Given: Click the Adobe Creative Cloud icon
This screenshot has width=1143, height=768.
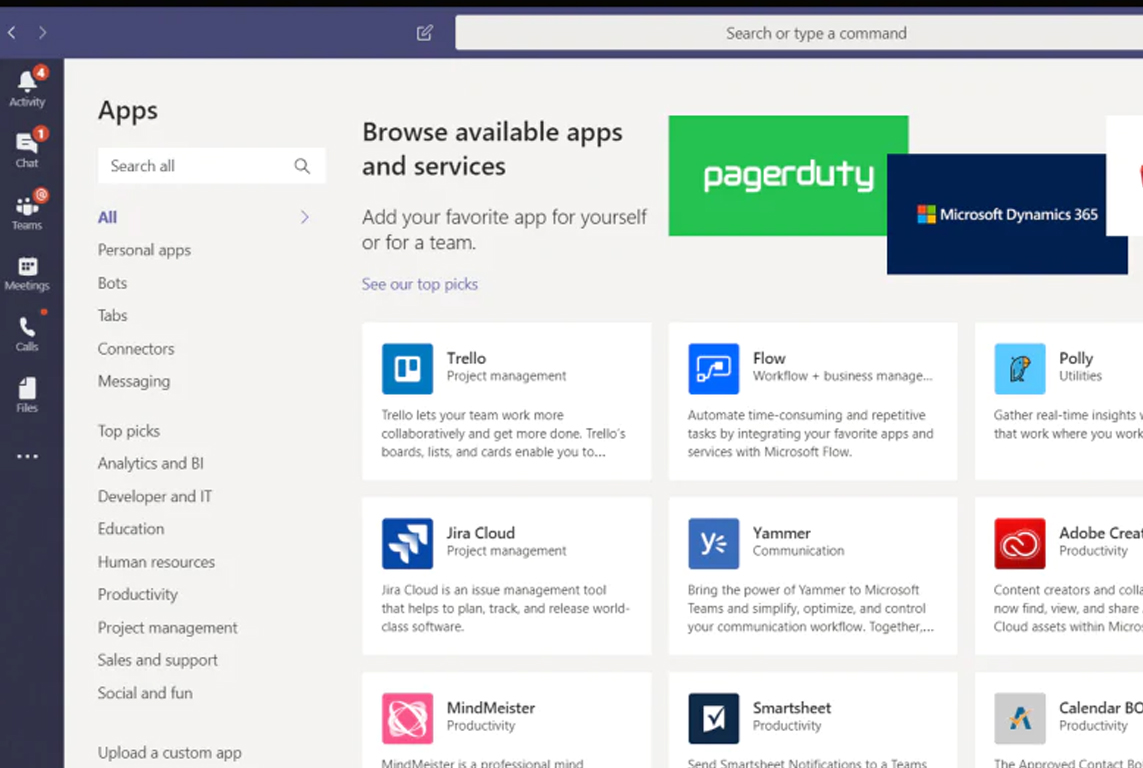Looking at the screenshot, I should click(x=1020, y=544).
